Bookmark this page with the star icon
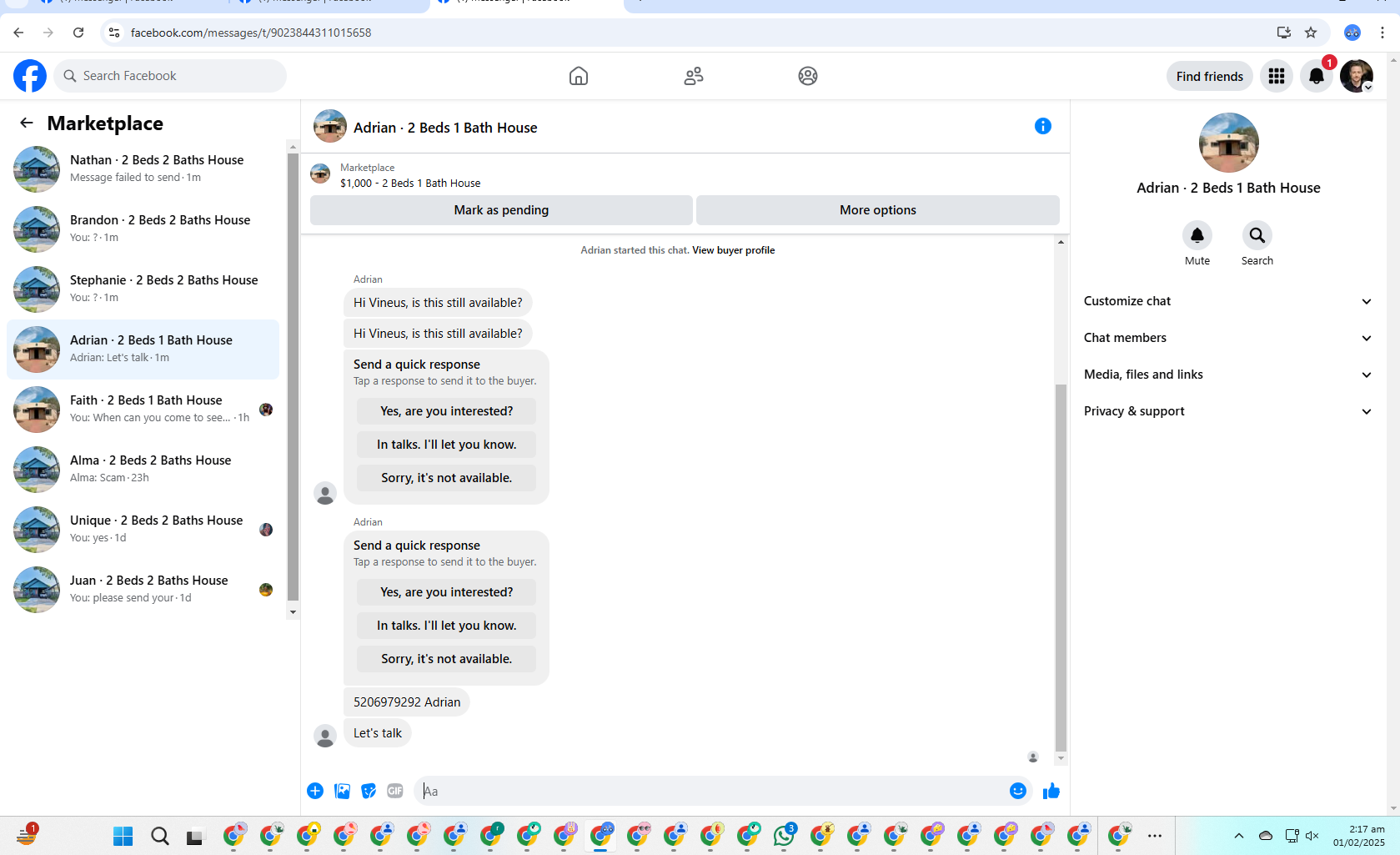The width and height of the screenshot is (1400, 855). [x=1311, y=33]
